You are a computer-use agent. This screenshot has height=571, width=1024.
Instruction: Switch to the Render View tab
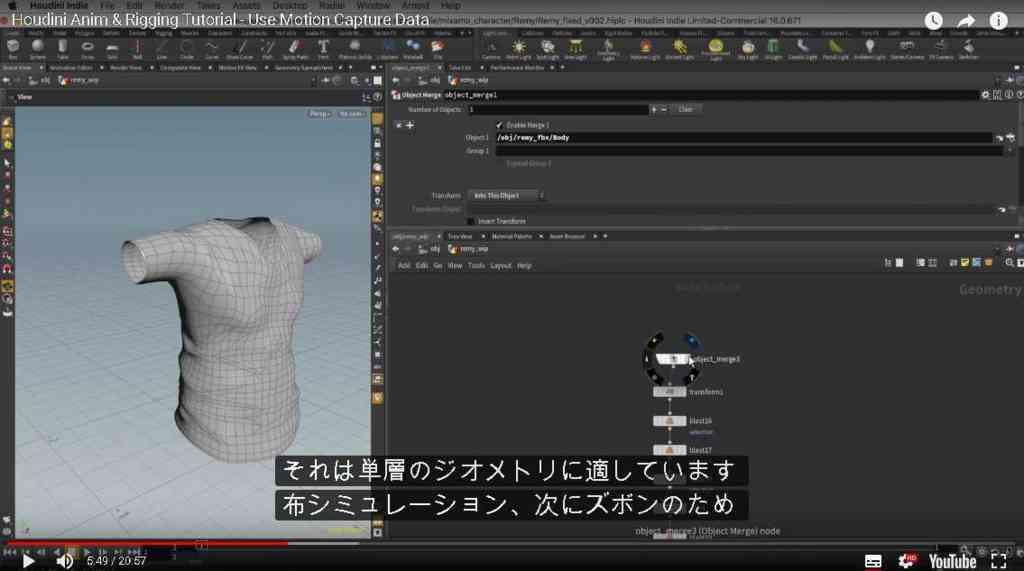pyautogui.click(x=126, y=68)
